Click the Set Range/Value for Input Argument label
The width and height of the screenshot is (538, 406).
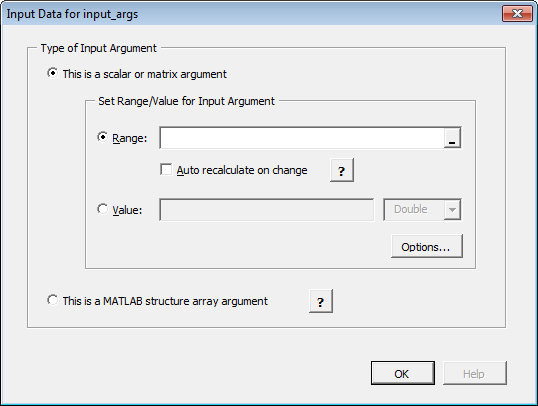point(186,101)
